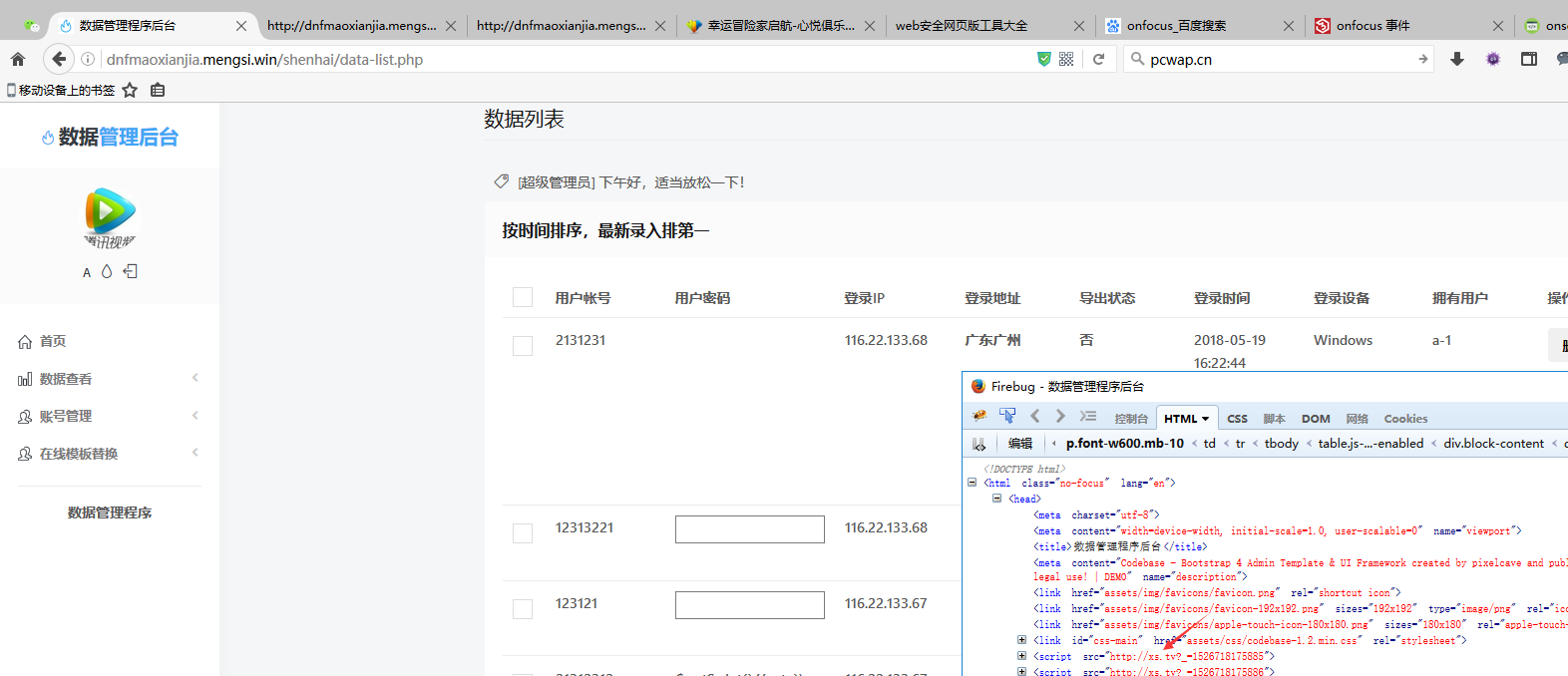Collapse the html node in Firebug tree
This screenshot has width=1568, height=676.
pos(972,483)
